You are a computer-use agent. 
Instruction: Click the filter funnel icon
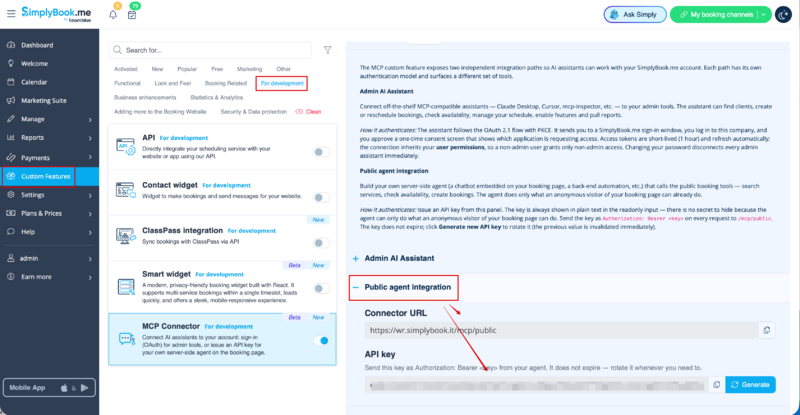(328, 50)
